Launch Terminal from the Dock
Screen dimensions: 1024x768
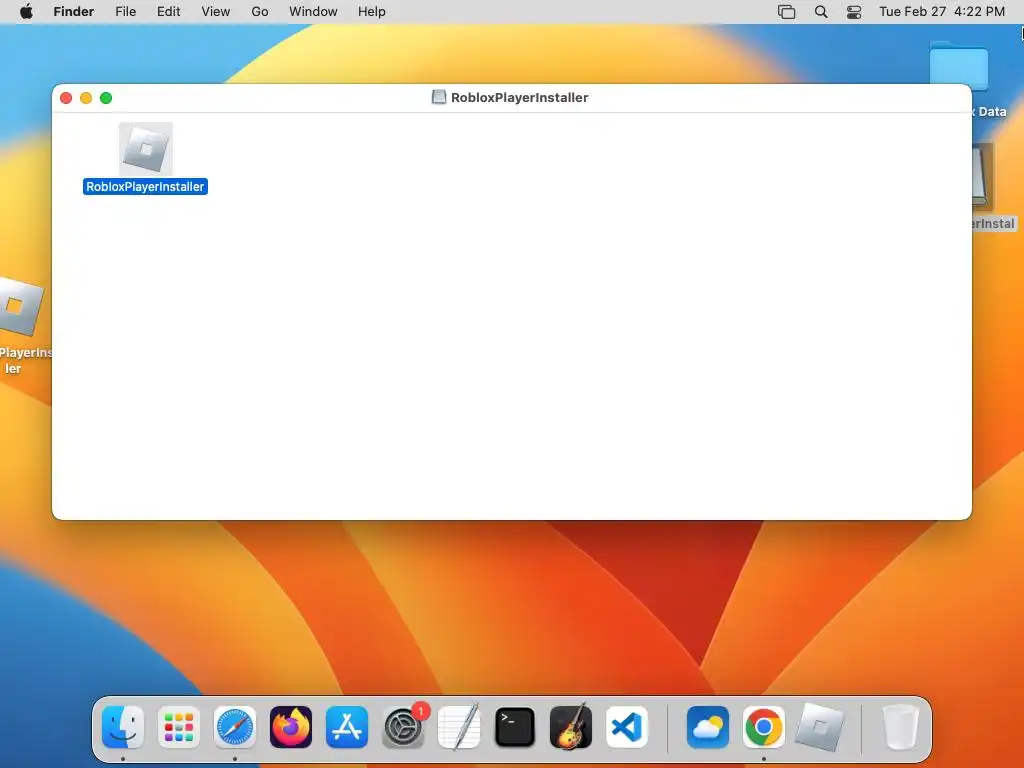tap(515, 727)
